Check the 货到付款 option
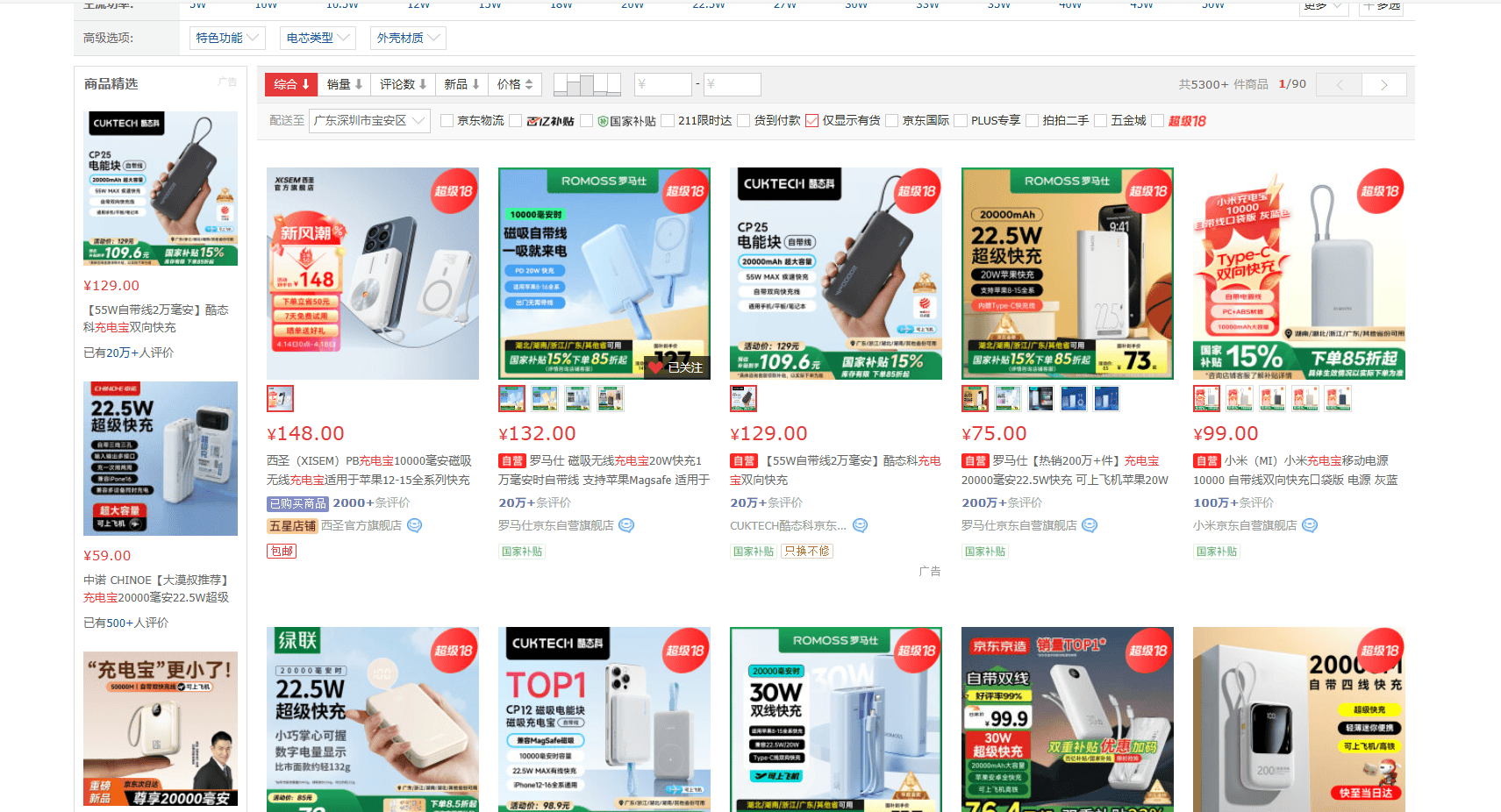This screenshot has width=1501, height=812. click(744, 121)
